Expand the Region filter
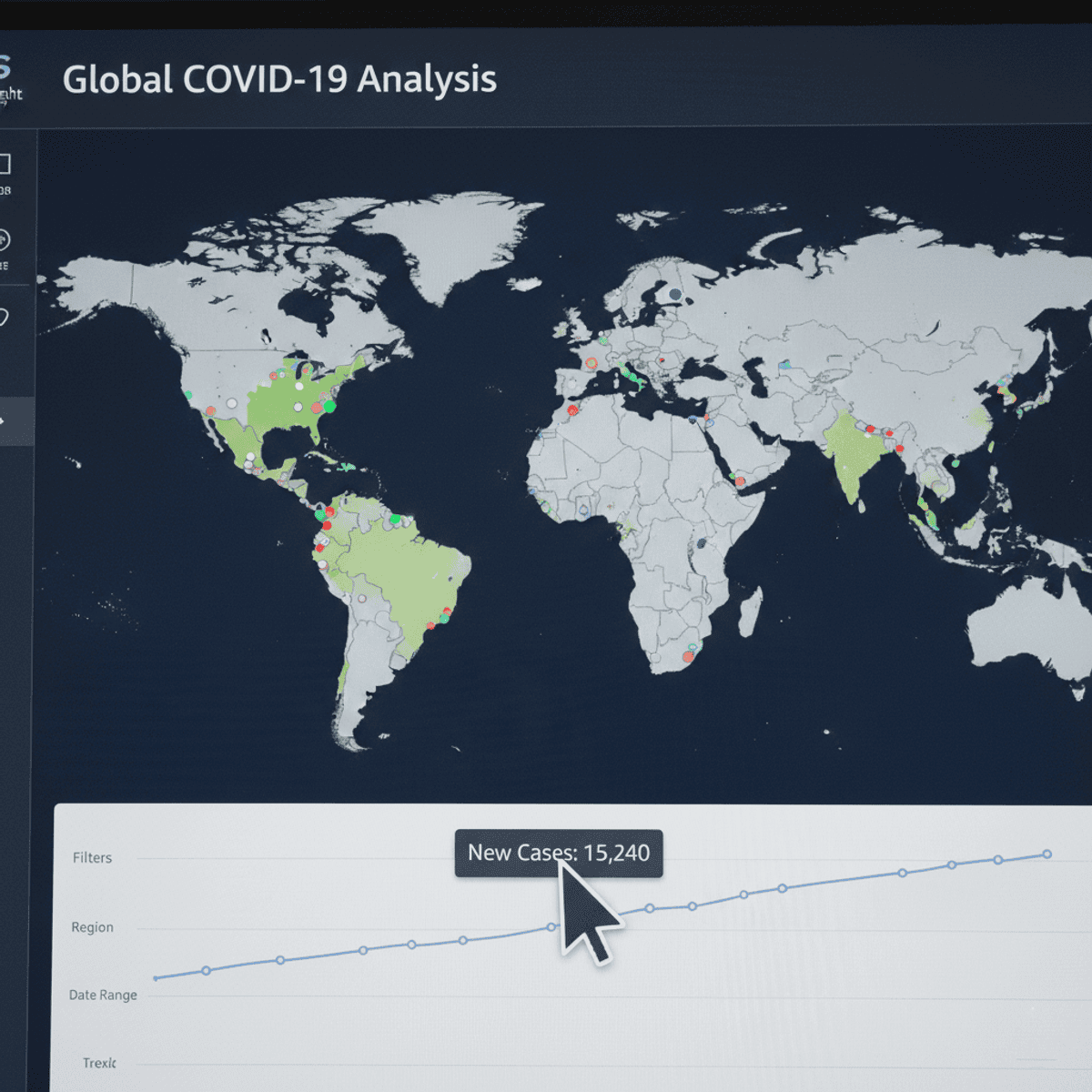This screenshot has height=1092, width=1092. (x=92, y=927)
